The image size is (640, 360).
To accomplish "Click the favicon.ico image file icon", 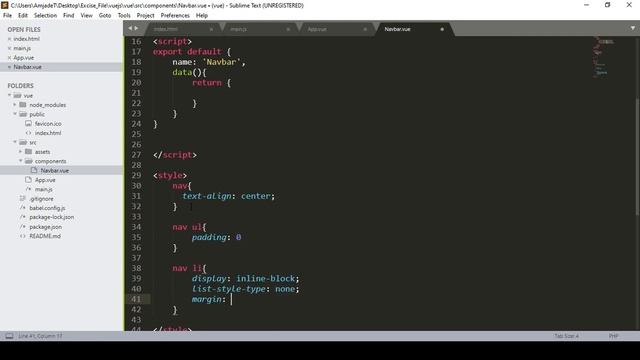I will point(29,123).
